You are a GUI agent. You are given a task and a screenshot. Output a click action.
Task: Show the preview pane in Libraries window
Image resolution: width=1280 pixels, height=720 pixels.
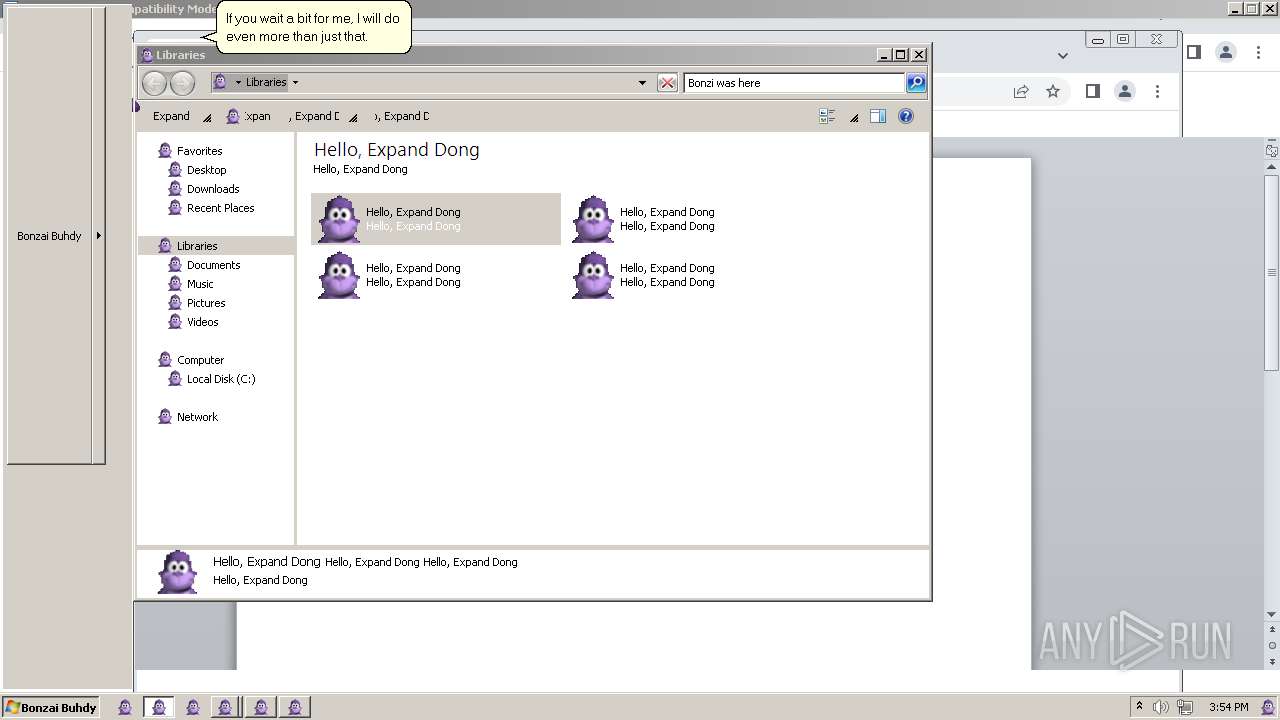pyautogui.click(x=878, y=116)
